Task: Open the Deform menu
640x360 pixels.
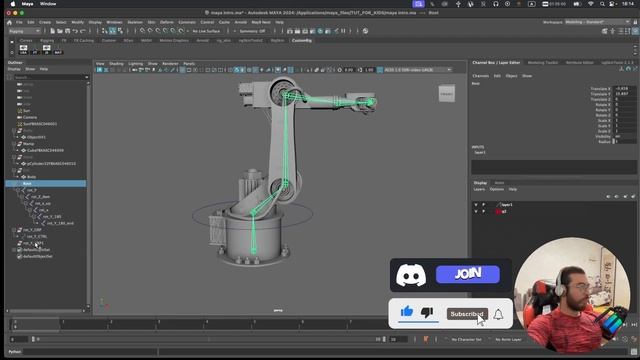Action: tap(167, 22)
